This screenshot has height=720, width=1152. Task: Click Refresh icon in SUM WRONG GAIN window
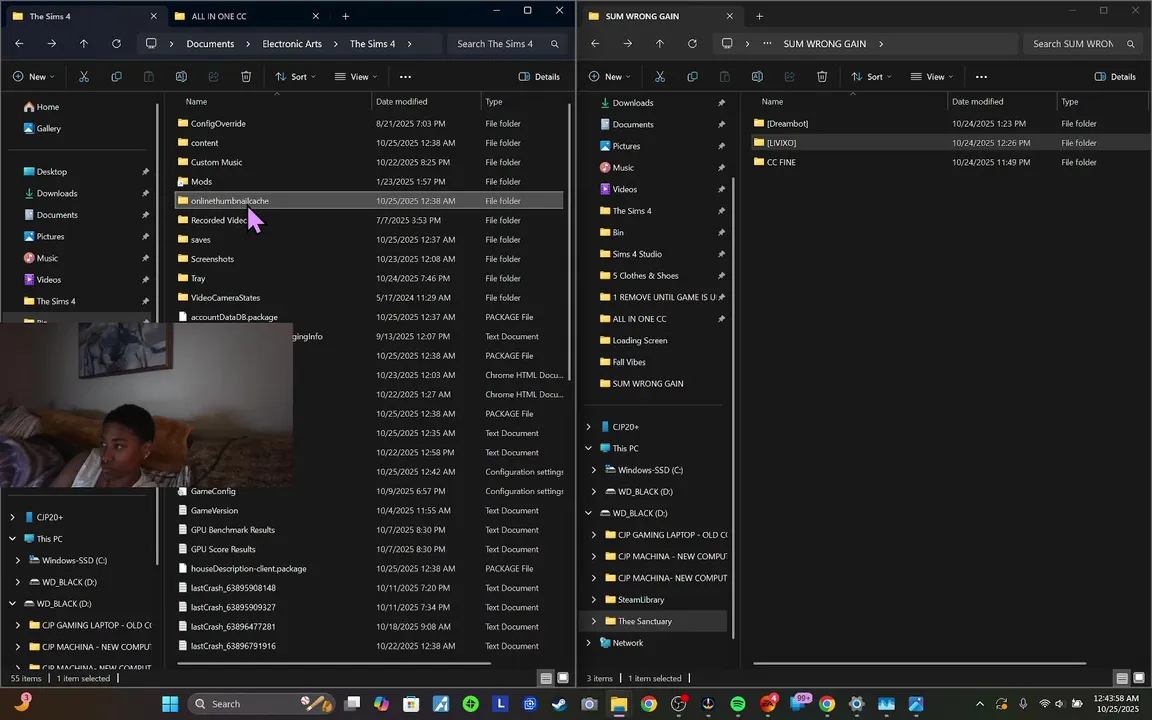[x=692, y=44]
